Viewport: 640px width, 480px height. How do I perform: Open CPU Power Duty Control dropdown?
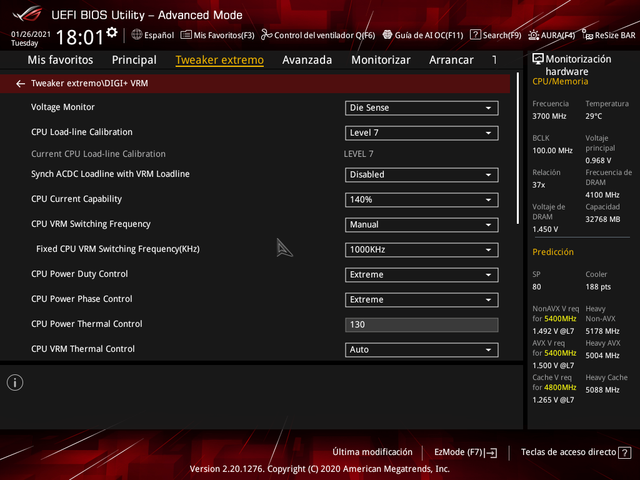(x=422, y=275)
